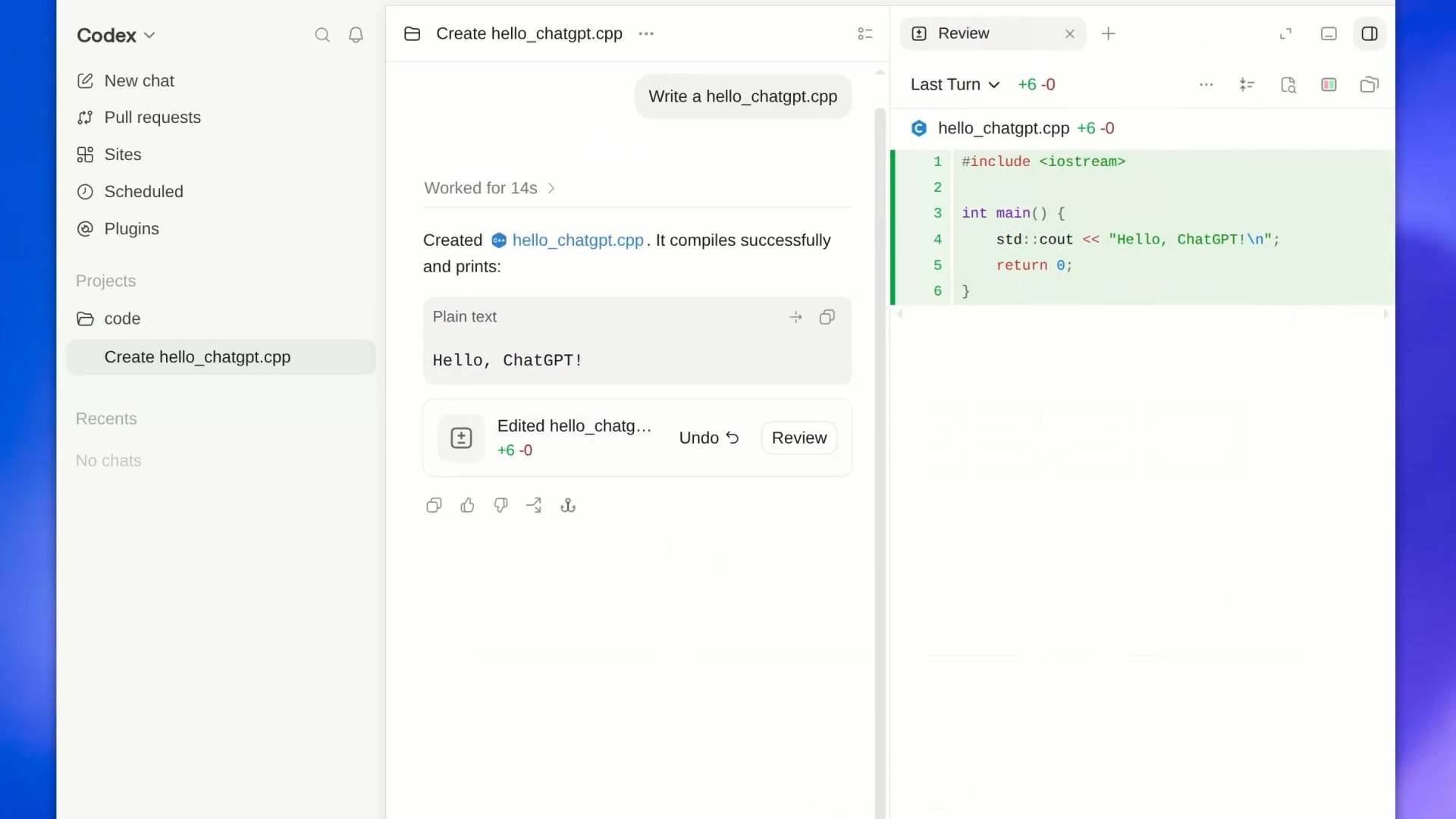Close the Review tab

[x=1069, y=34]
